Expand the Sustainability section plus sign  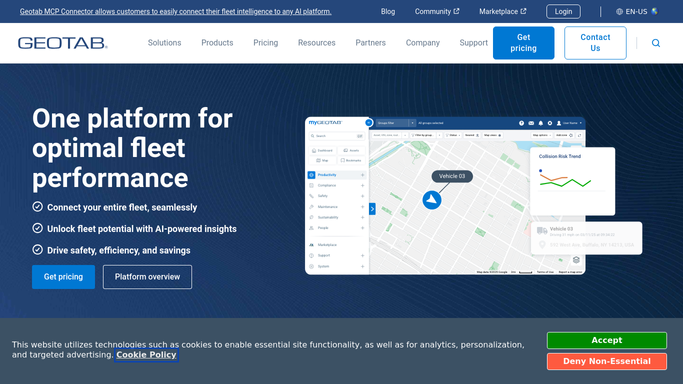pos(362,217)
